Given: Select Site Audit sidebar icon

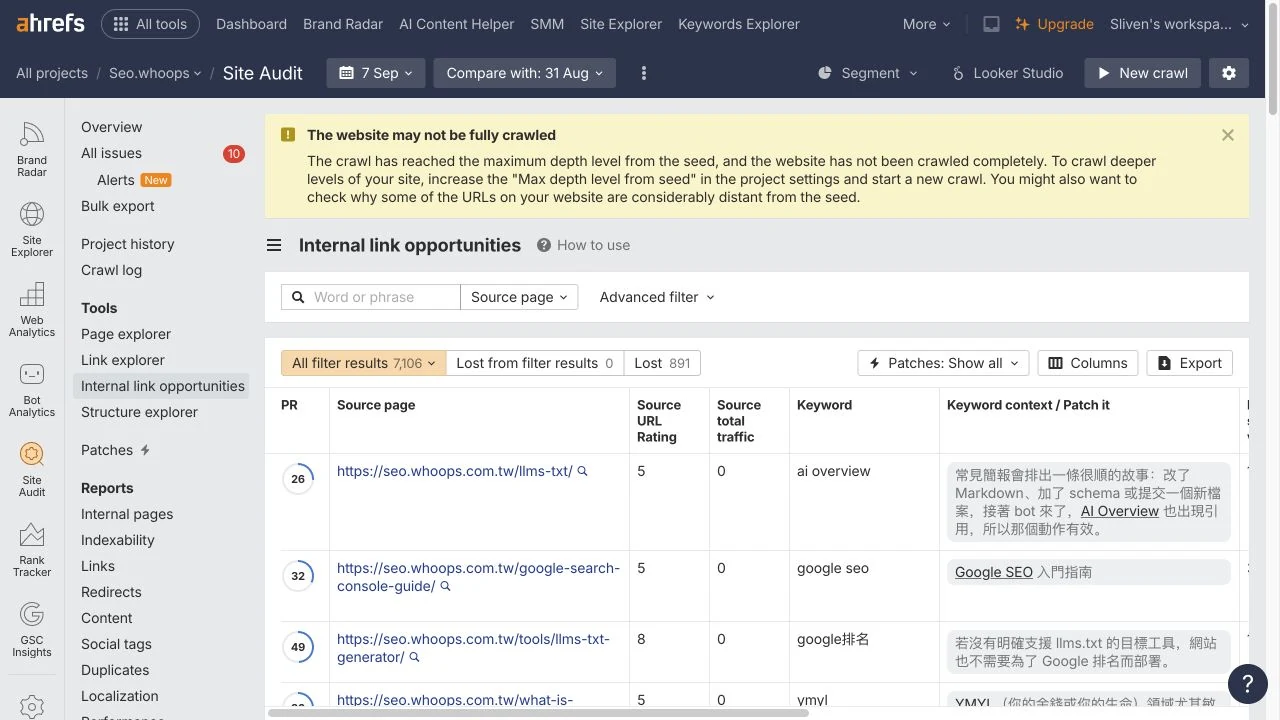Looking at the screenshot, I should (x=32, y=470).
